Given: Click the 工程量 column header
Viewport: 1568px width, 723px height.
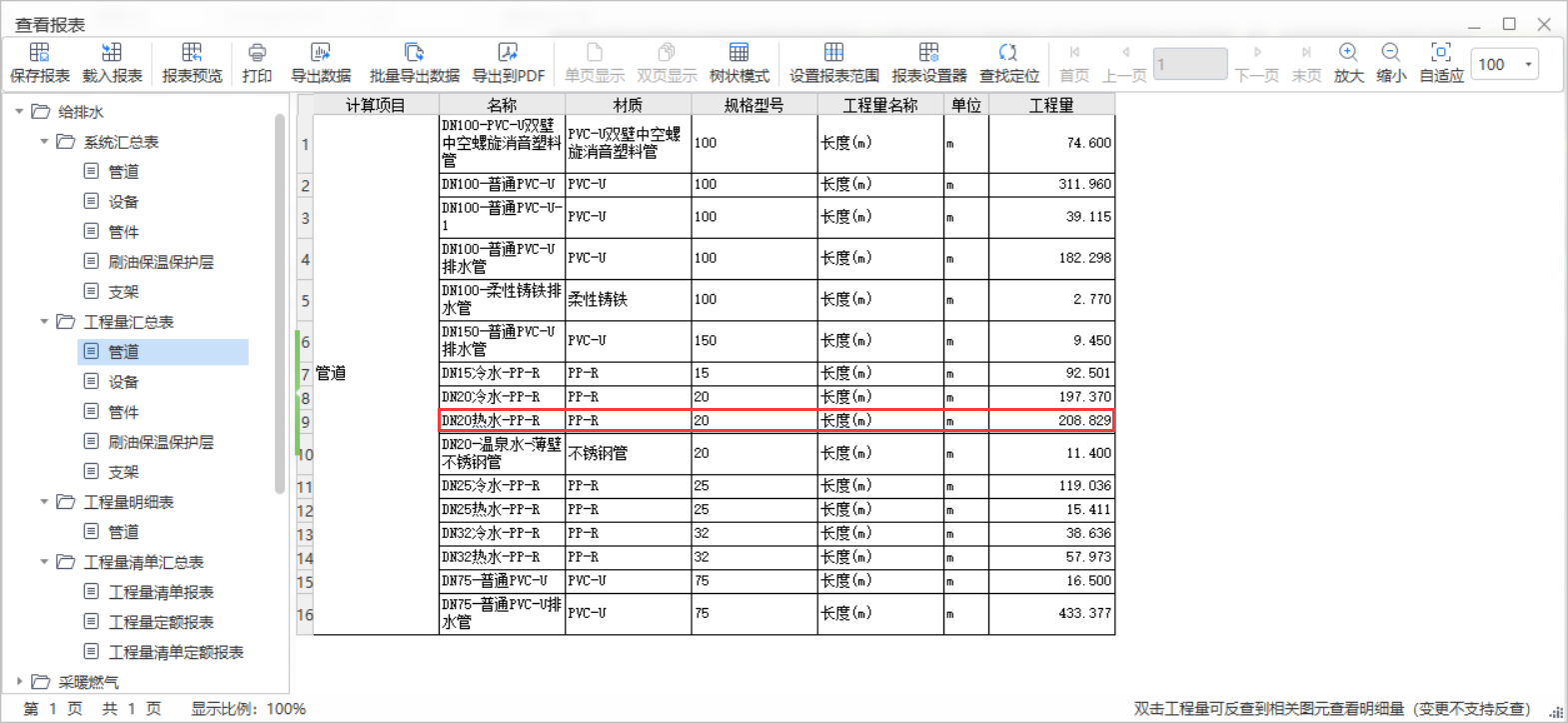Looking at the screenshot, I should [x=1051, y=104].
